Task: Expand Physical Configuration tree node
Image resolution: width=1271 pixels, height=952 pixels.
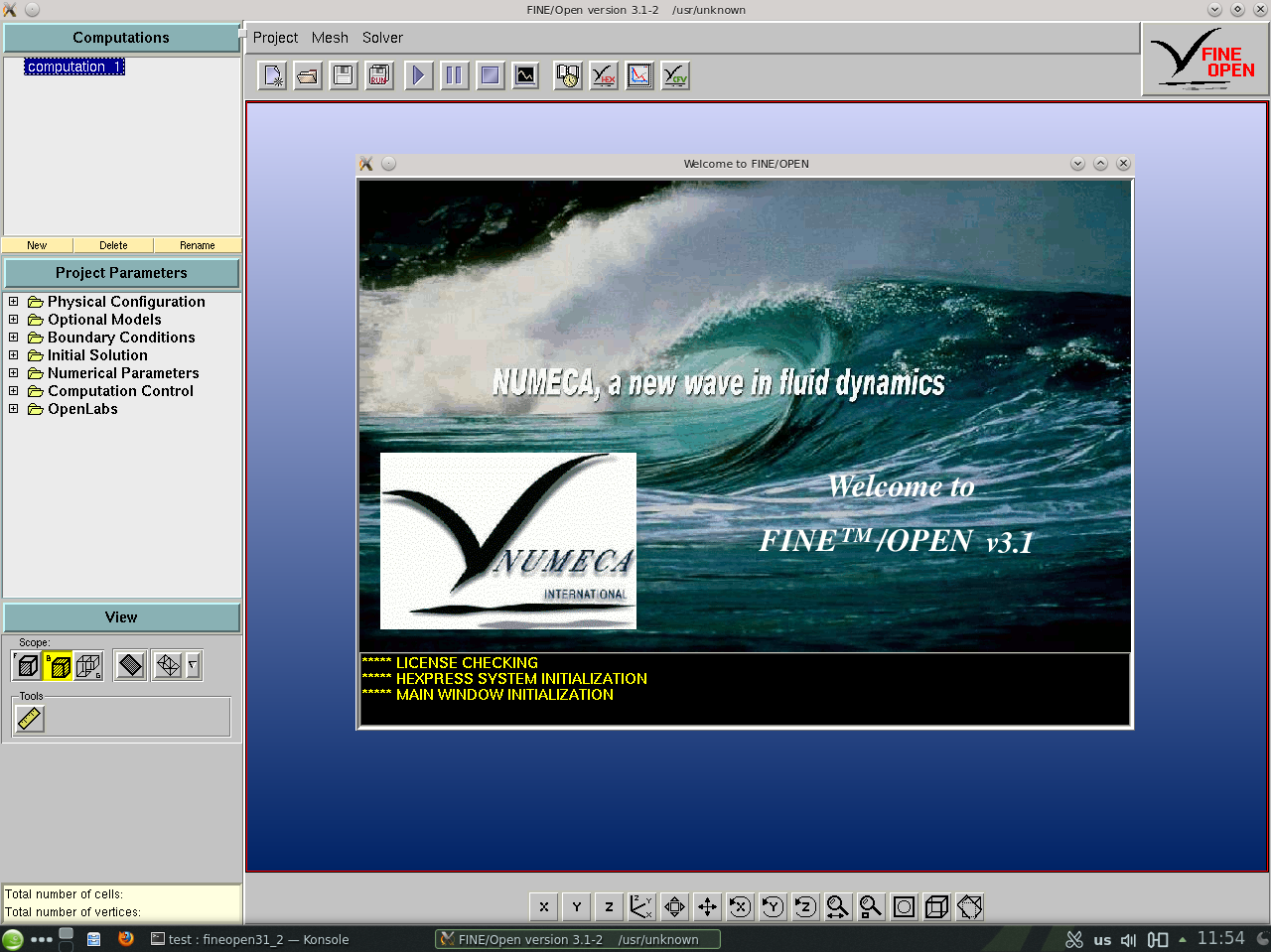Action: (14, 302)
